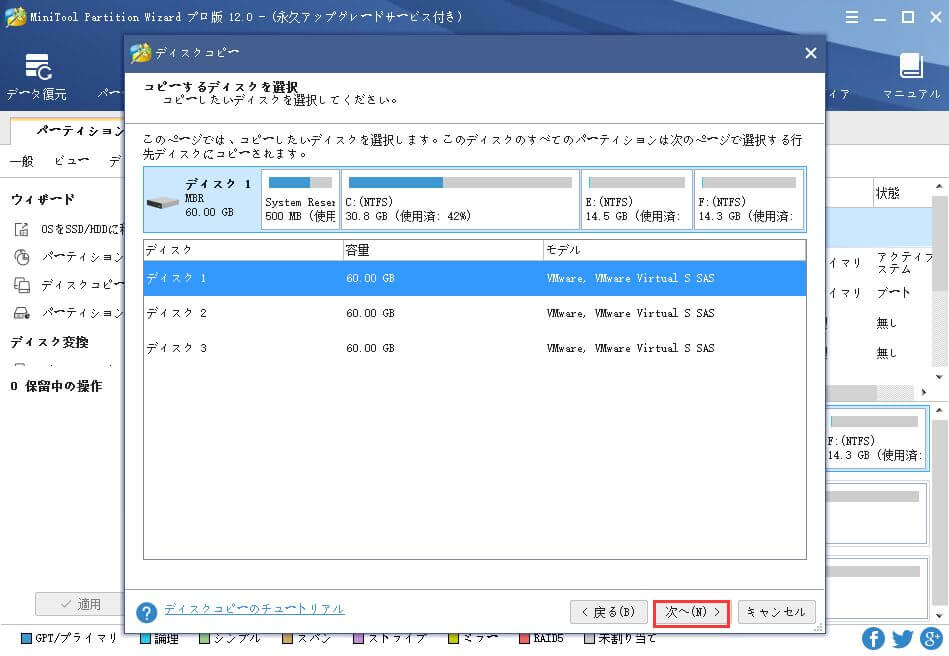Select the Disk 1 row in list
Image resolution: width=949 pixels, height=656 pixels.
click(474, 278)
